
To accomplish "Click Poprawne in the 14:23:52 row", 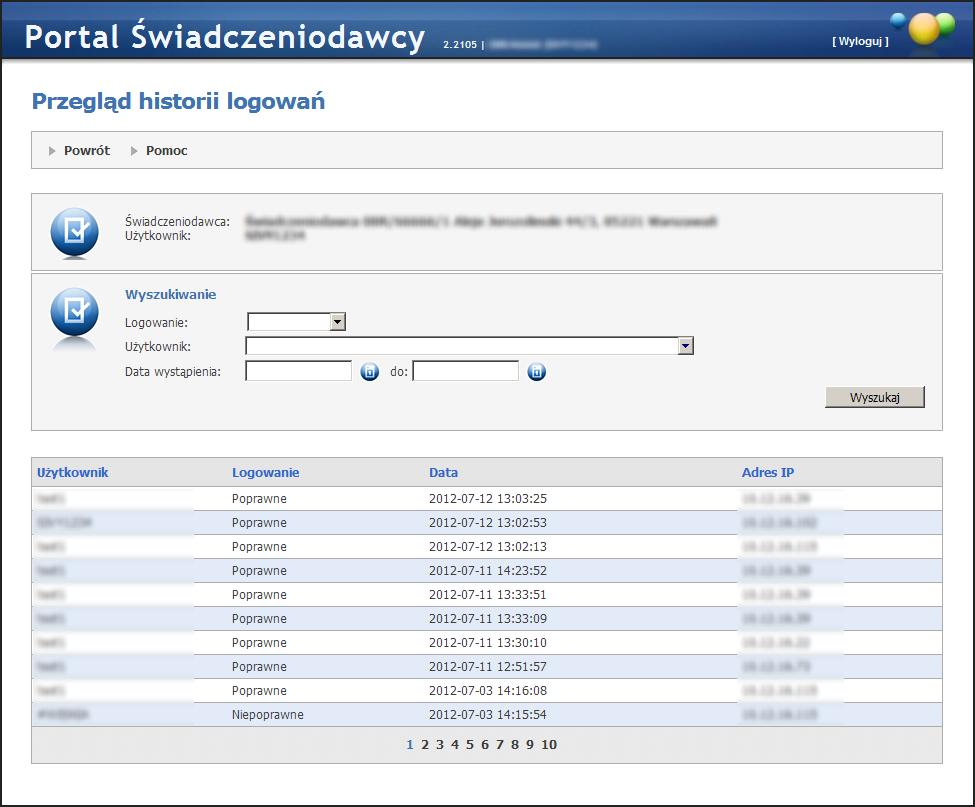I will point(259,571).
